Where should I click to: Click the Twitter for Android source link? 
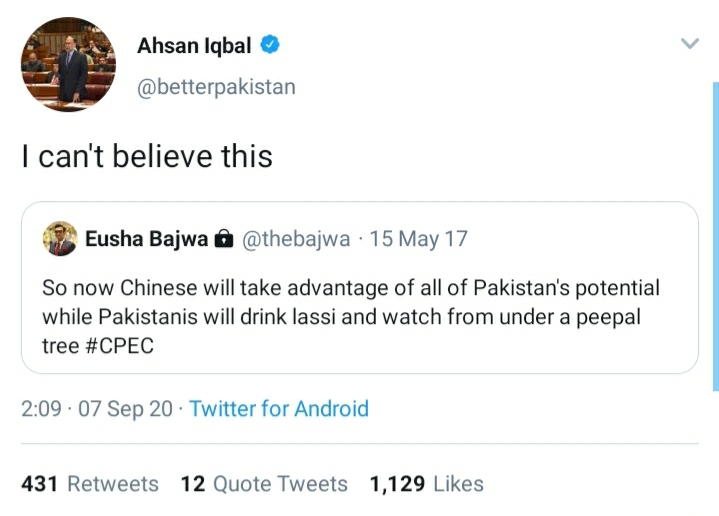(279, 409)
